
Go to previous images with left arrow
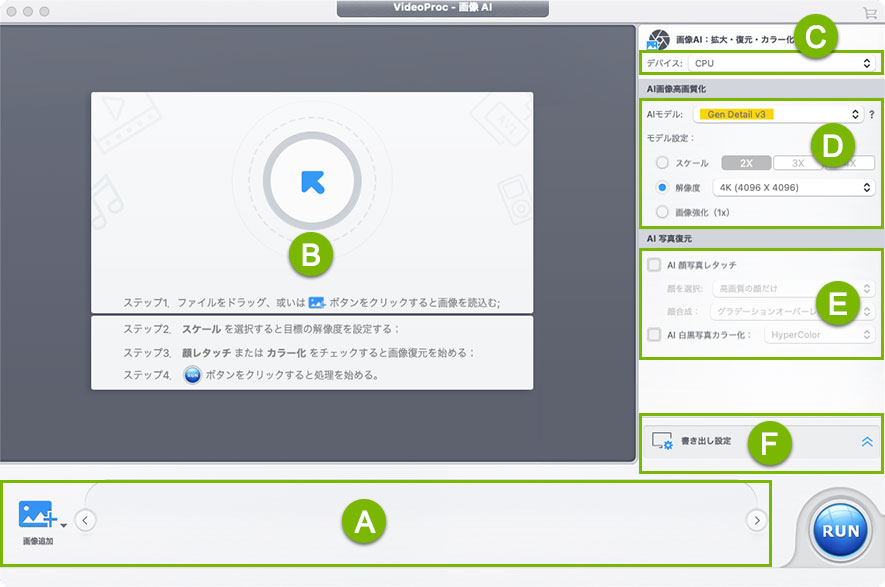pyautogui.click(x=85, y=520)
